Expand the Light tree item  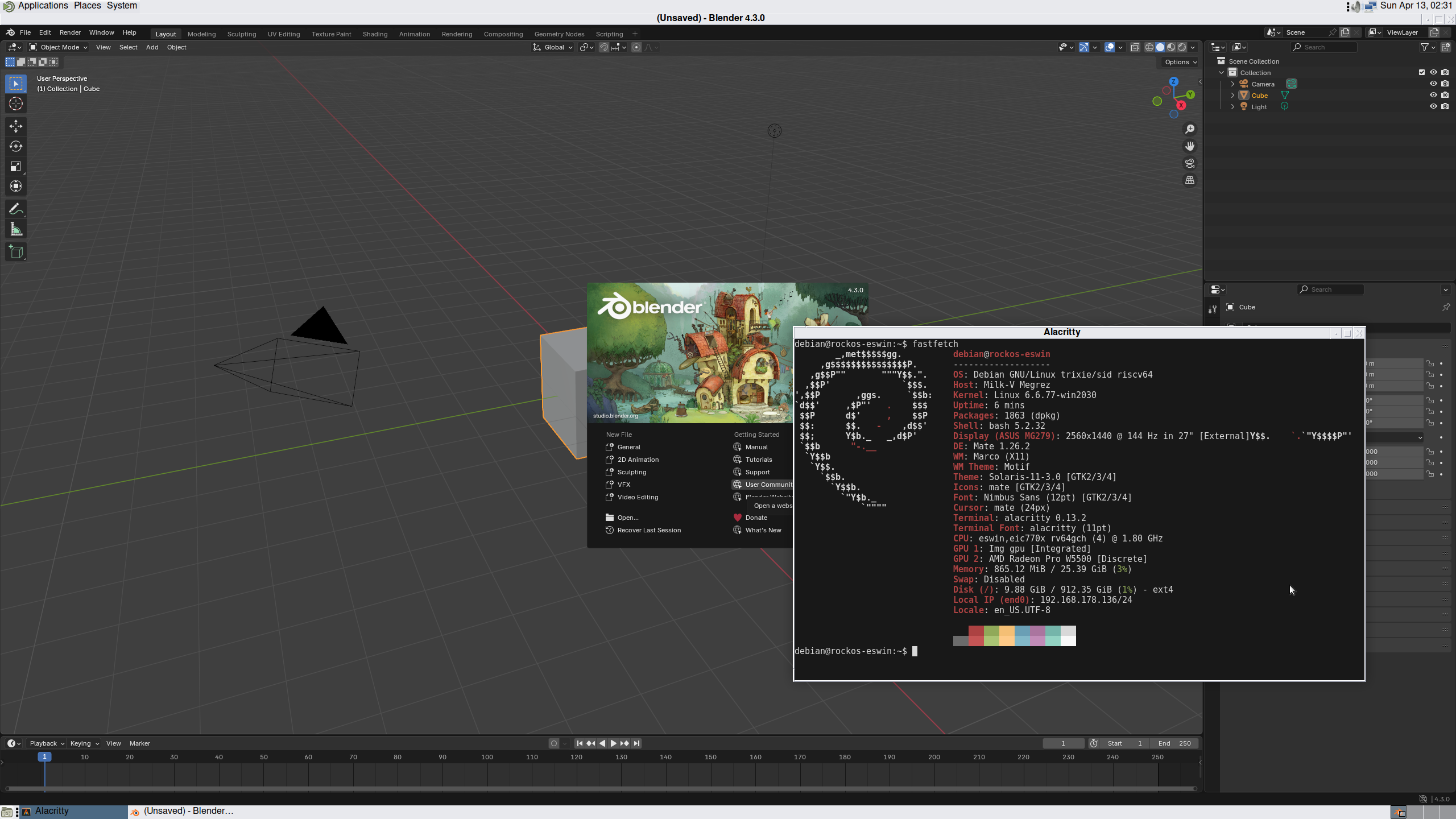click(1232, 106)
